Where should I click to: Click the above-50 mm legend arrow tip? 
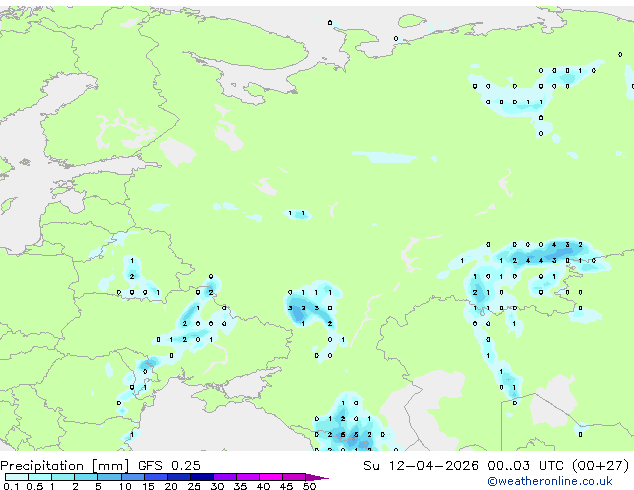317,477
